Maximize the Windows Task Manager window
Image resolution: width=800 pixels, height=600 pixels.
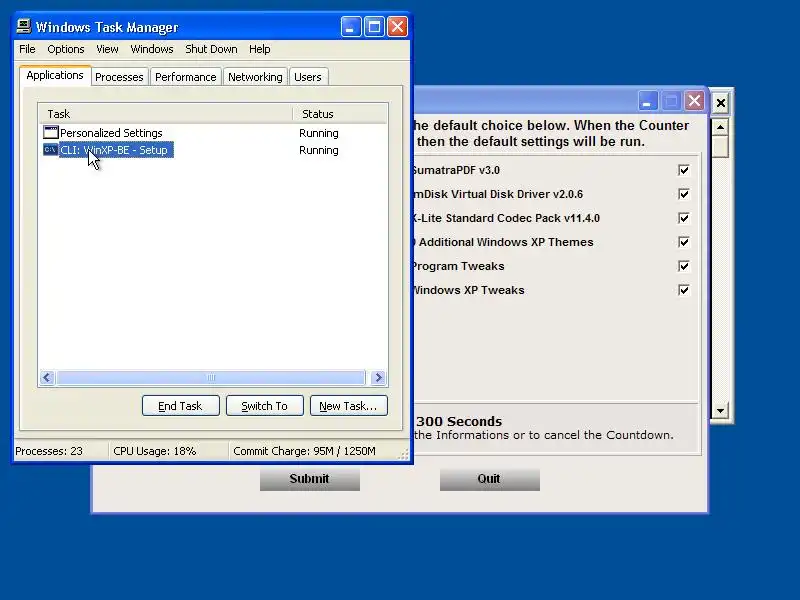[374, 27]
